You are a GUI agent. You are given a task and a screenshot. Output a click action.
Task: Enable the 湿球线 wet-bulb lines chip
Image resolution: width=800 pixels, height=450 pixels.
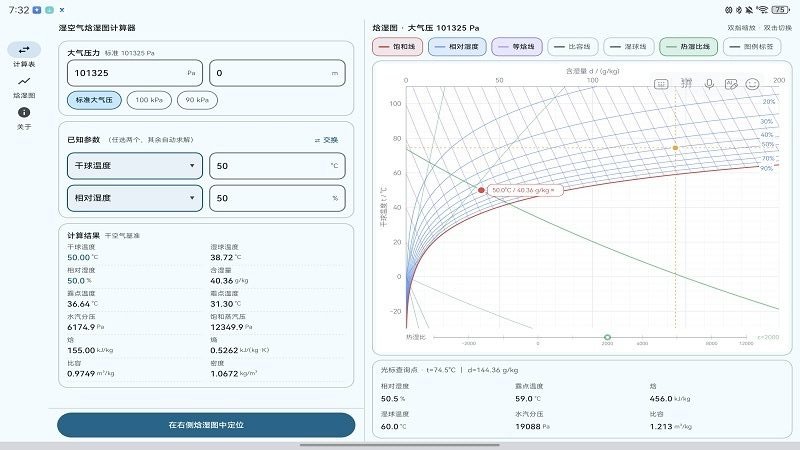629,46
